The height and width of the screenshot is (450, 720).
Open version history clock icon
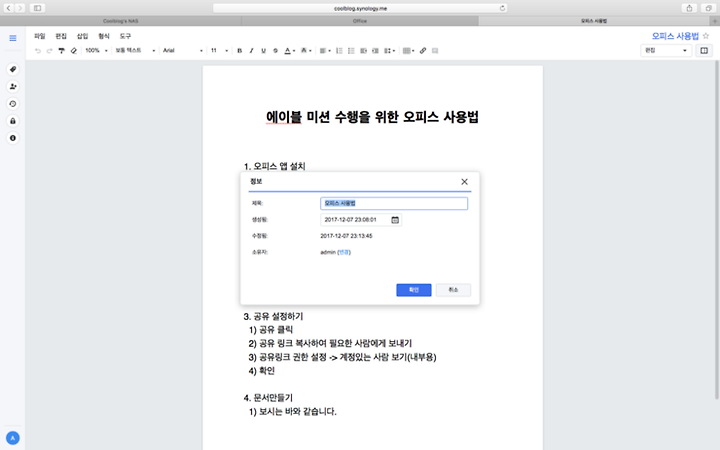point(13,104)
